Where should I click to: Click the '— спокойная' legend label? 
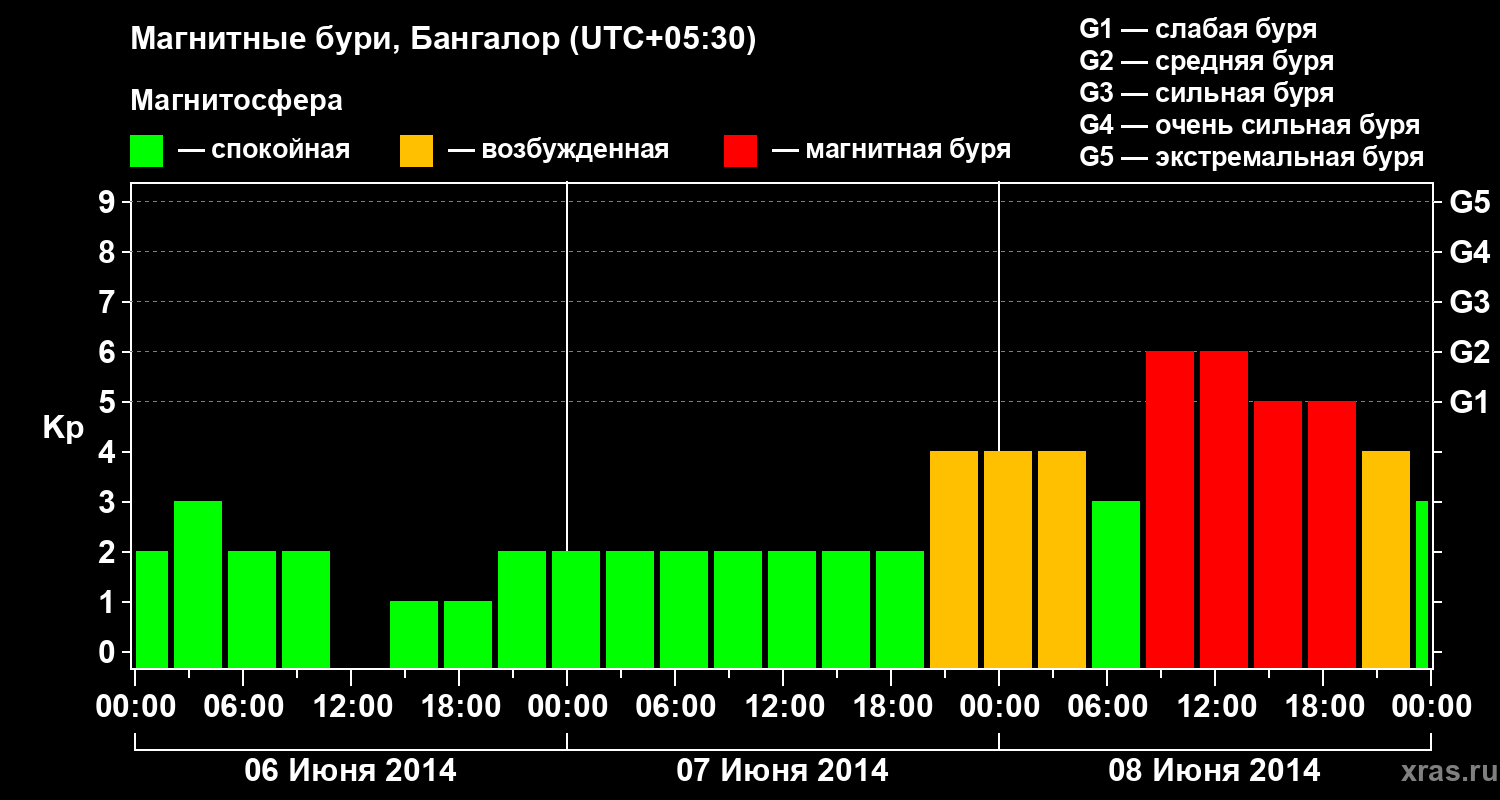point(264,151)
